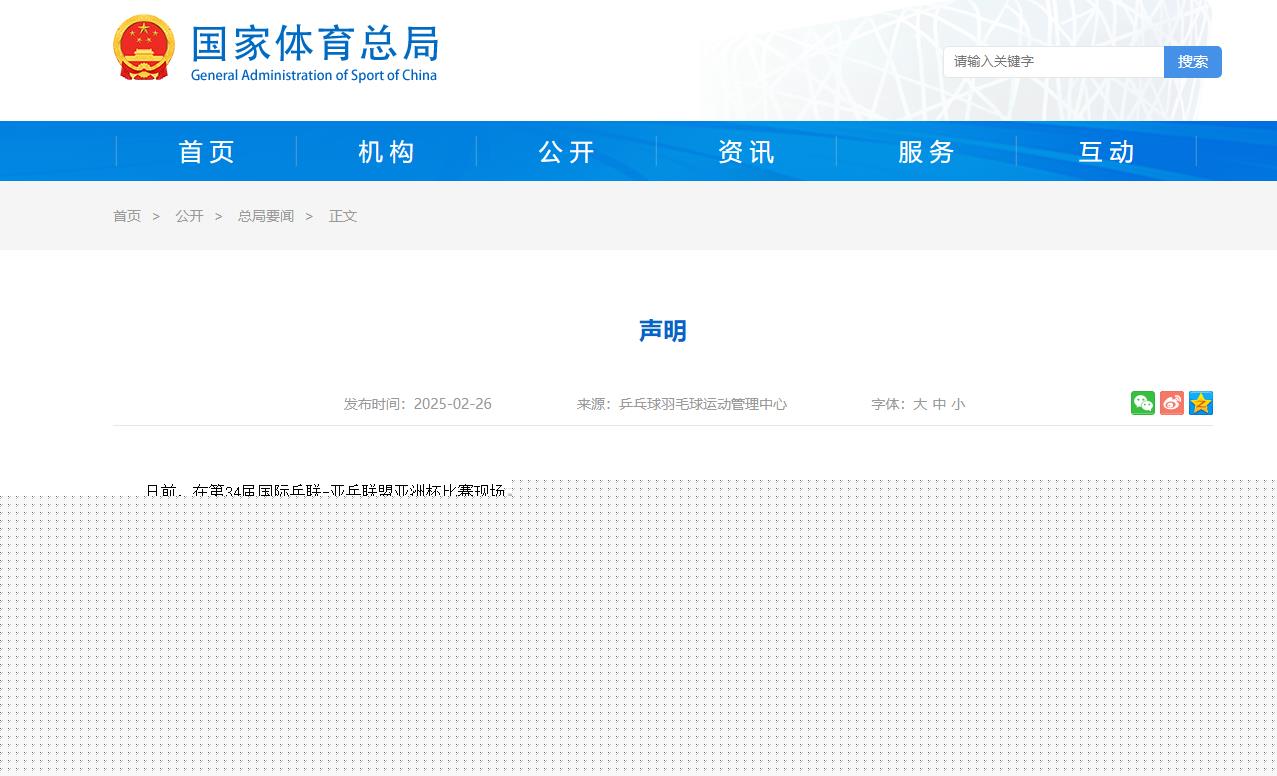
Task: Go to the 机构 navigation tab
Action: (x=387, y=152)
